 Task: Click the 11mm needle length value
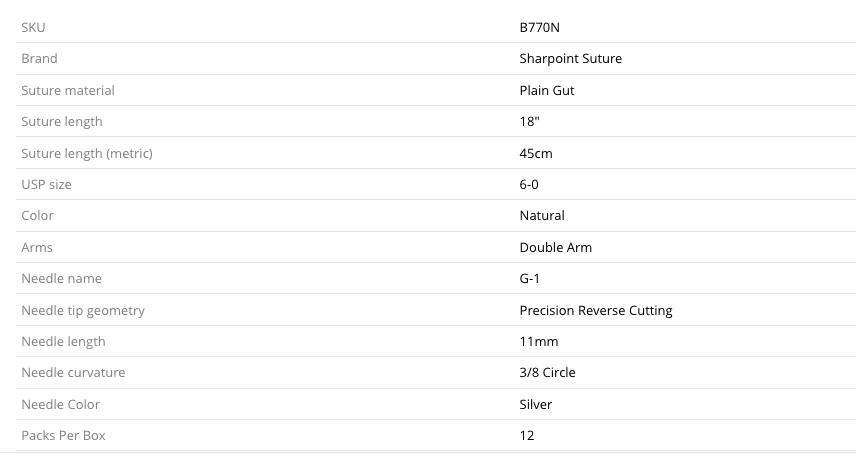click(x=539, y=341)
